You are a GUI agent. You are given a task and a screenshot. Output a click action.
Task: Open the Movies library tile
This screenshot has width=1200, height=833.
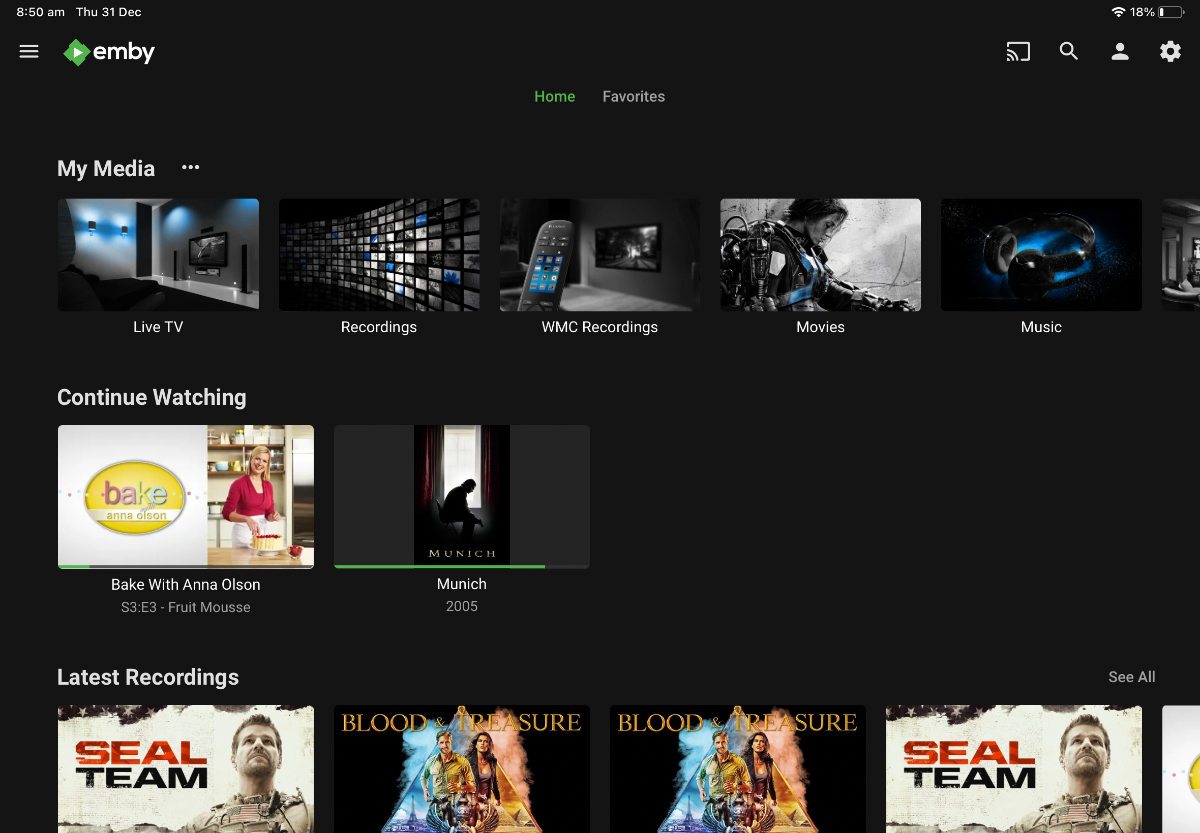(820, 255)
